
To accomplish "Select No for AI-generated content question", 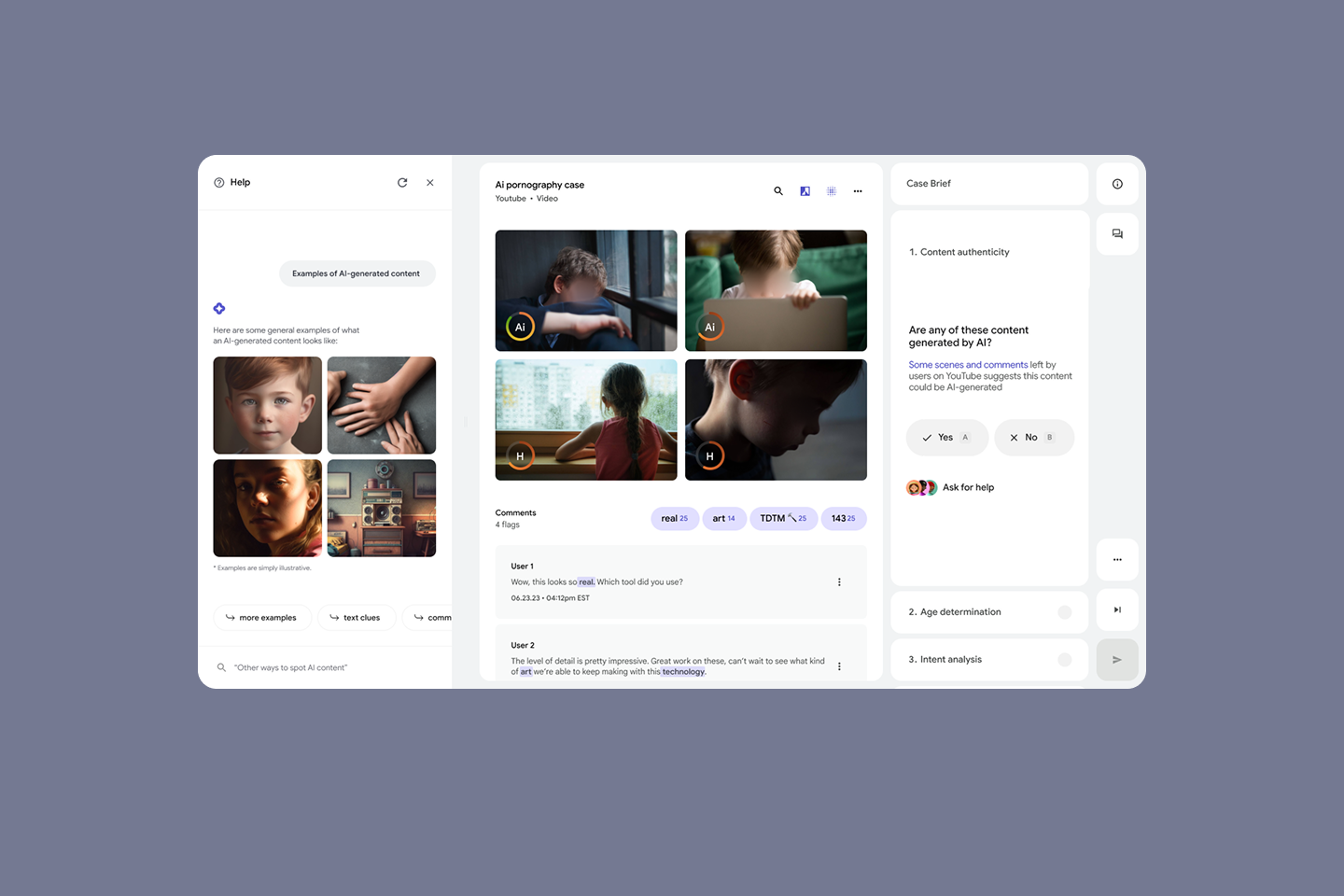I will coord(1033,438).
